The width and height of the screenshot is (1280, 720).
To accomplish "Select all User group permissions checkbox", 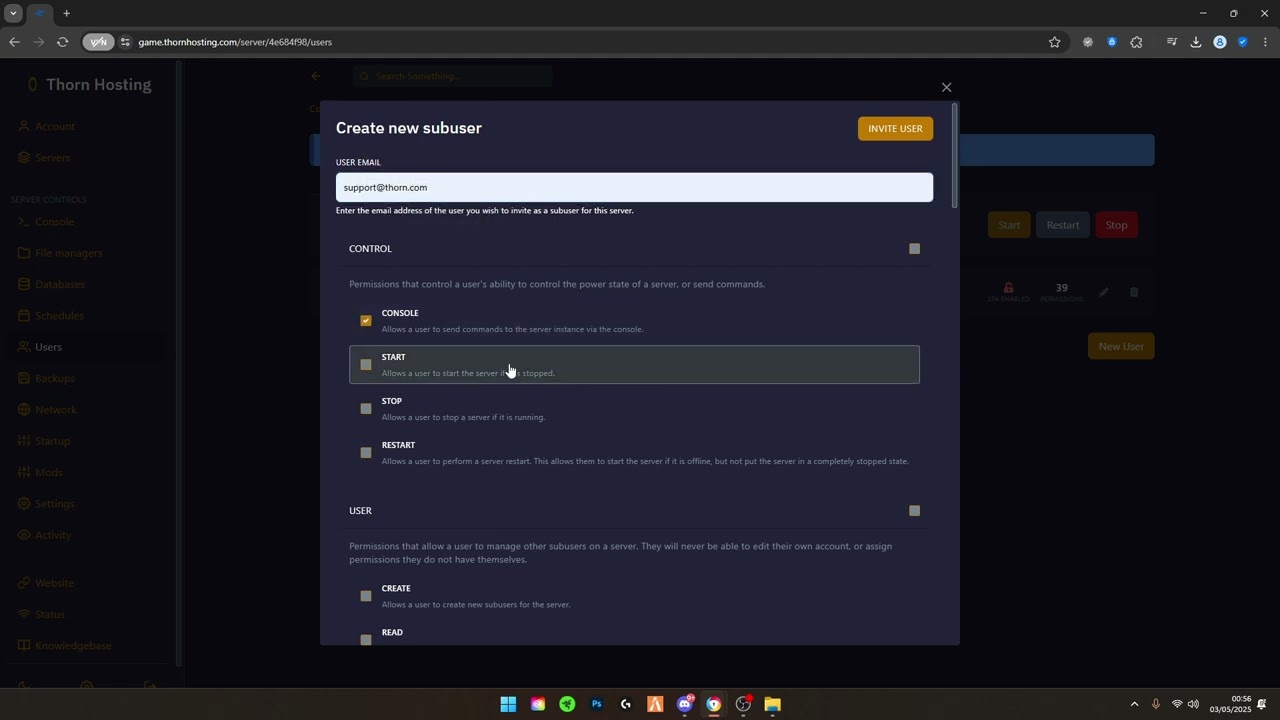I will (x=914, y=510).
